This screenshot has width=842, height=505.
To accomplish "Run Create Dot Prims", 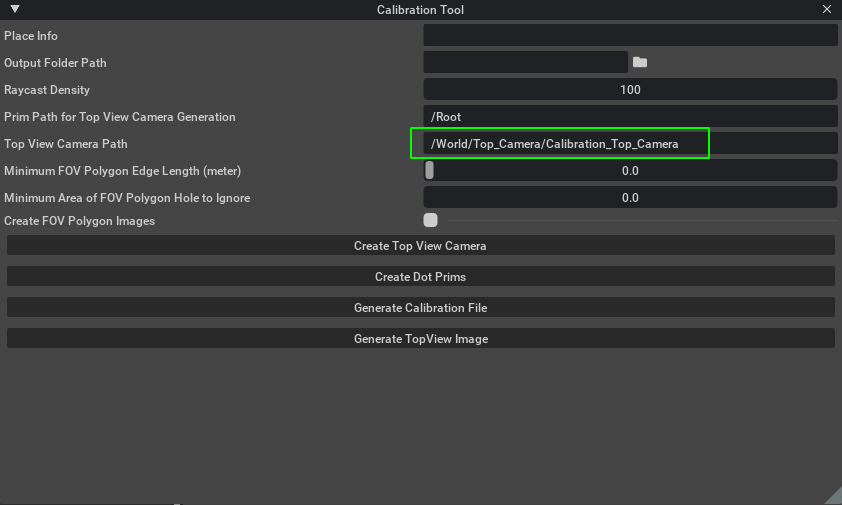I will tap(420, 277).
